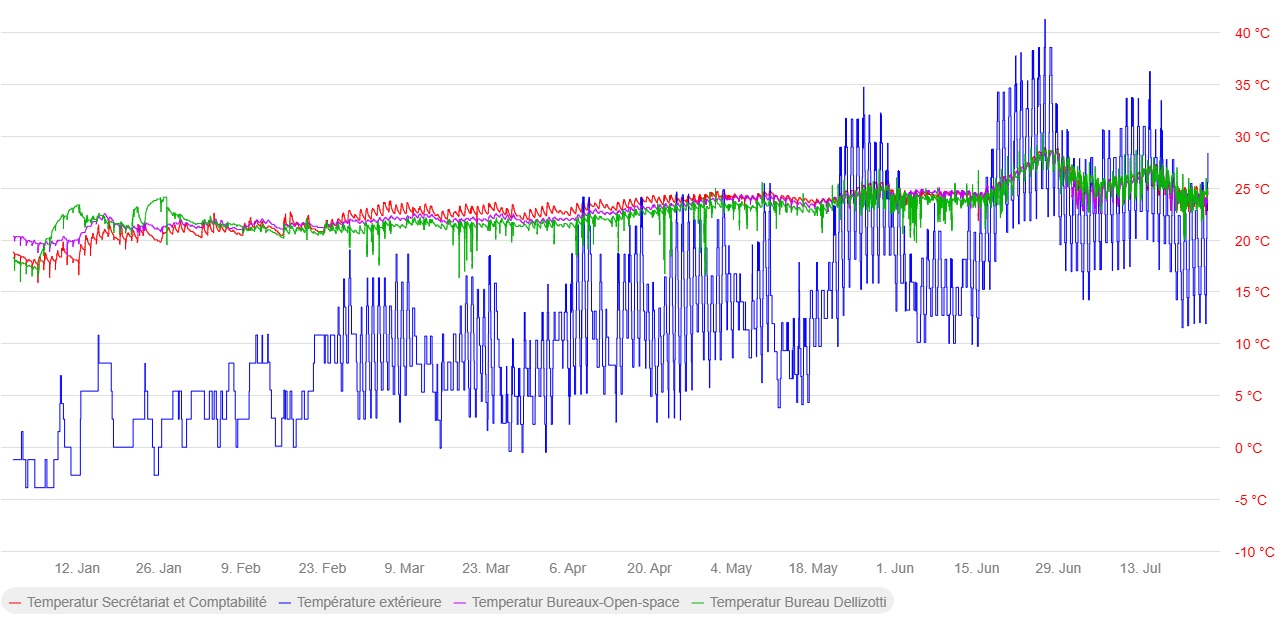Click the 29. Jun axis label
1281x617 pixels.
pos(1058,568)
